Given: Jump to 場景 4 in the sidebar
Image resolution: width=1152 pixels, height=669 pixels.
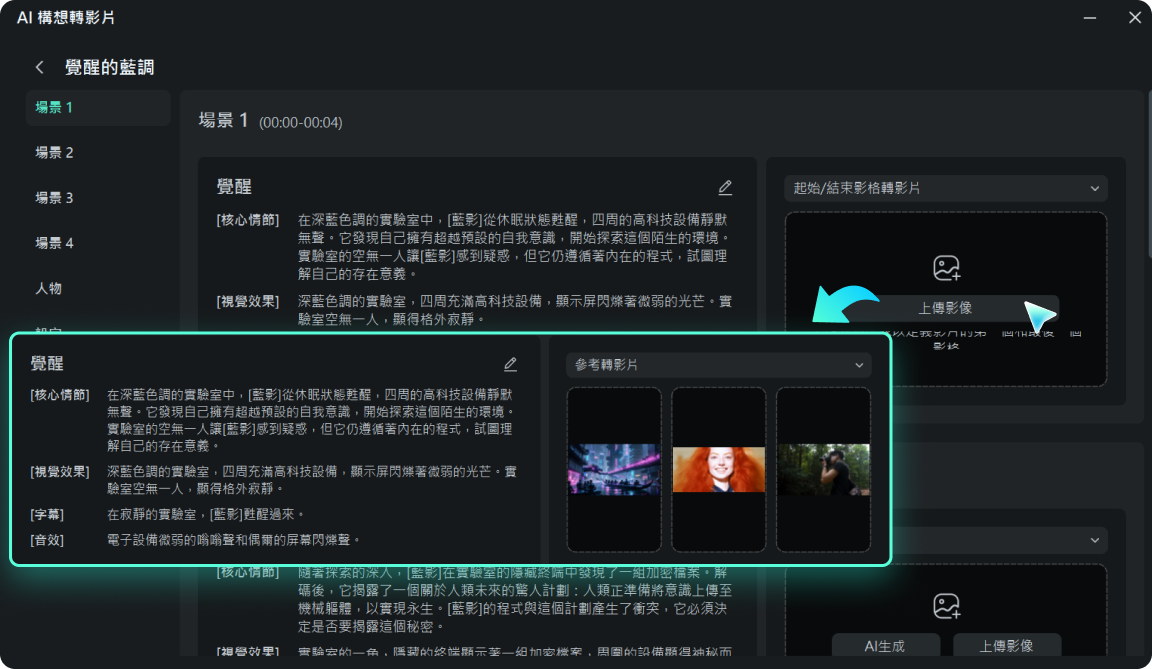Looking at the screenshot, I should (x=54, y=243).
